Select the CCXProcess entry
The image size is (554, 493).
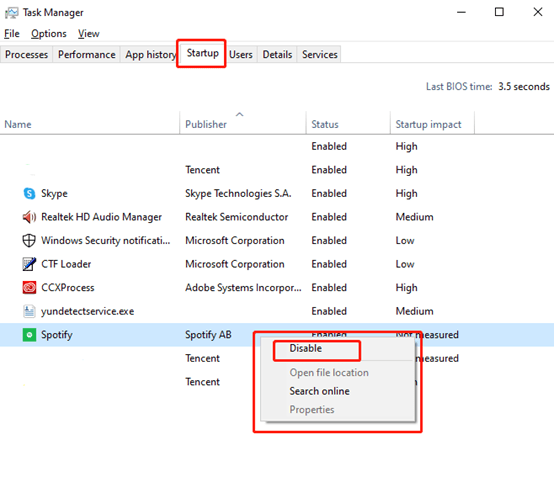[67, 288]
